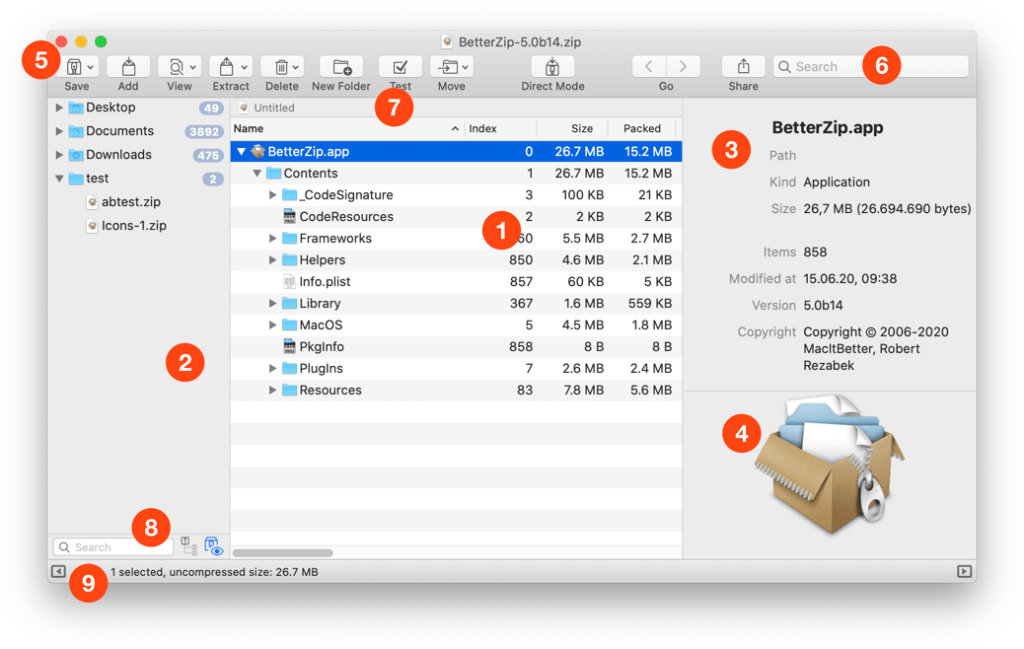The image size is (1024, 649).
Task: Open the Save icon dropdown arrow
Action: pos(91,64)
